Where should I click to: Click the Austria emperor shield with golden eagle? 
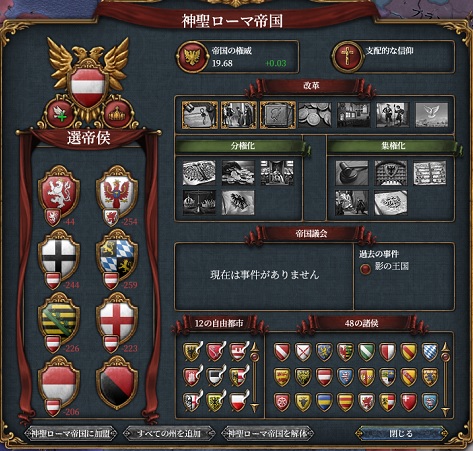(x=88, y=87)
